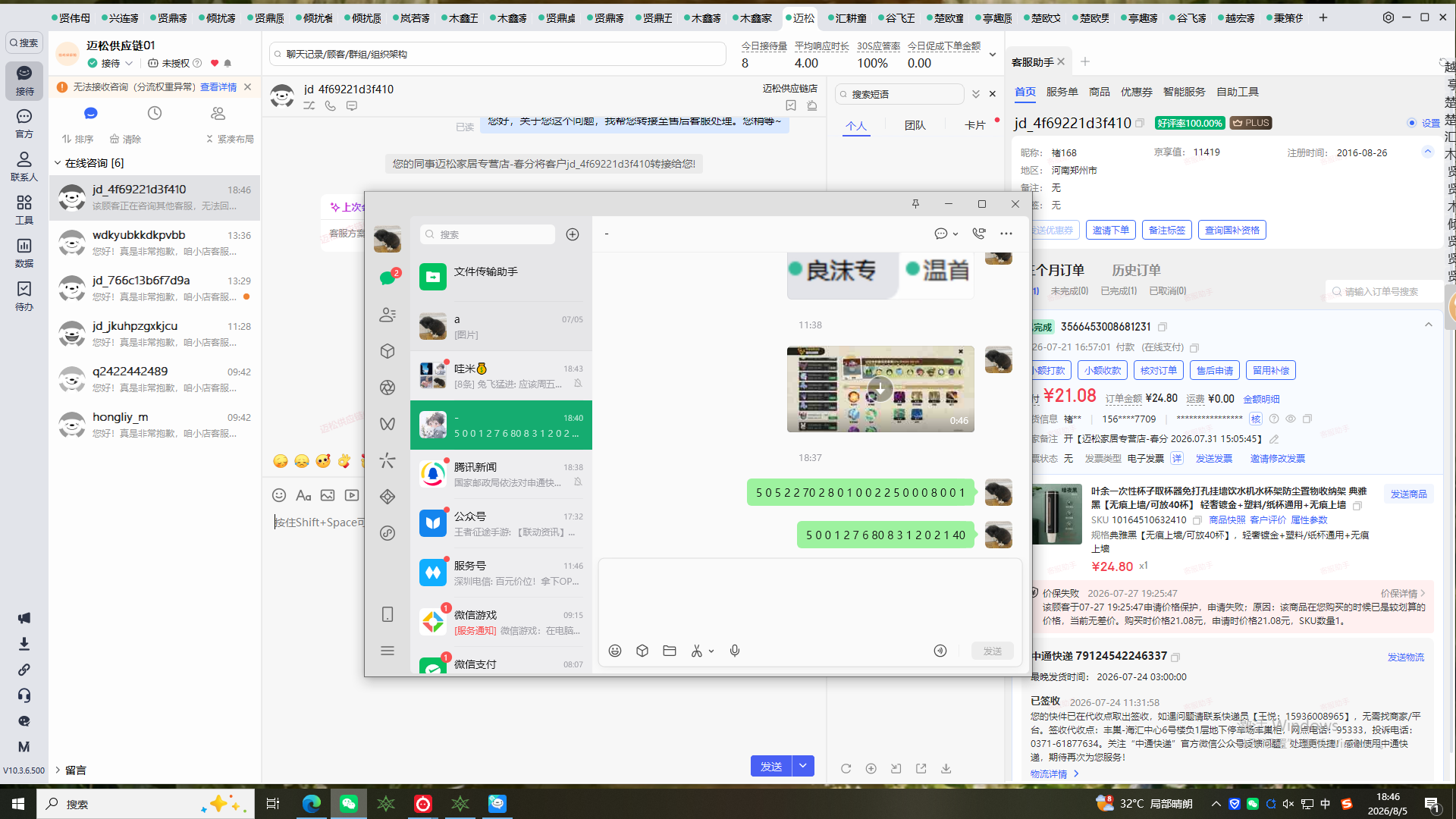This screenshot has width=1456, height=819.
Task: Open the 数据 statistics view in the sidebar
Action: pos(24,253)
